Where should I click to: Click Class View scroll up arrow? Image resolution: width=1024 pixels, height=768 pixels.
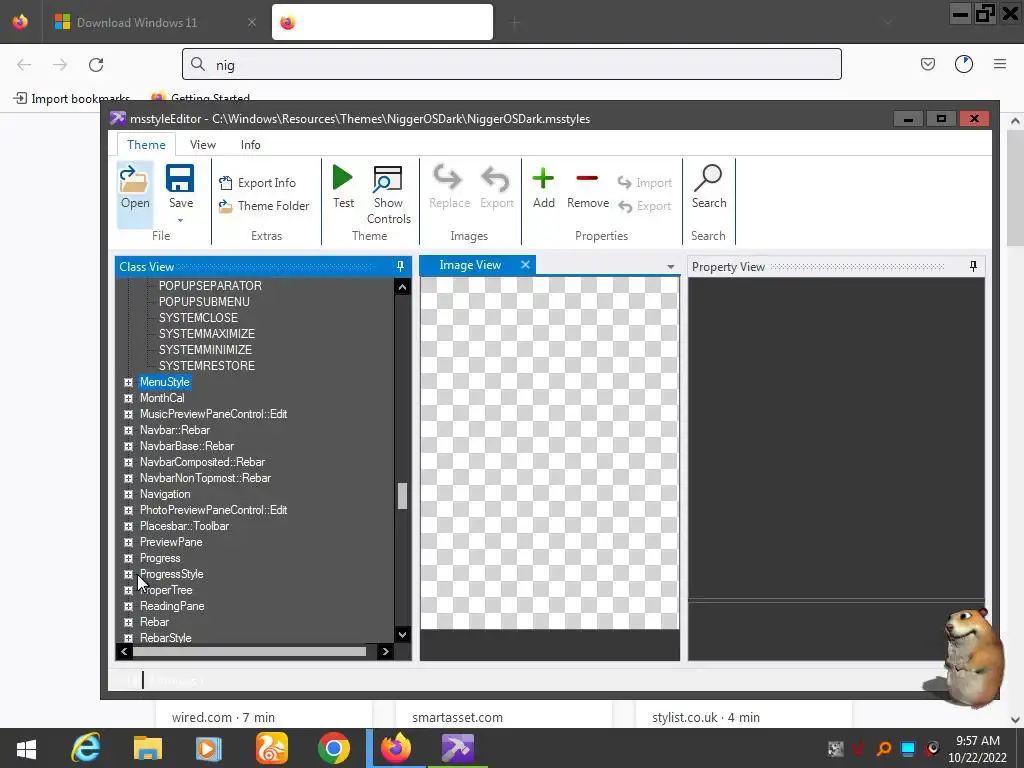click(402, 287)
